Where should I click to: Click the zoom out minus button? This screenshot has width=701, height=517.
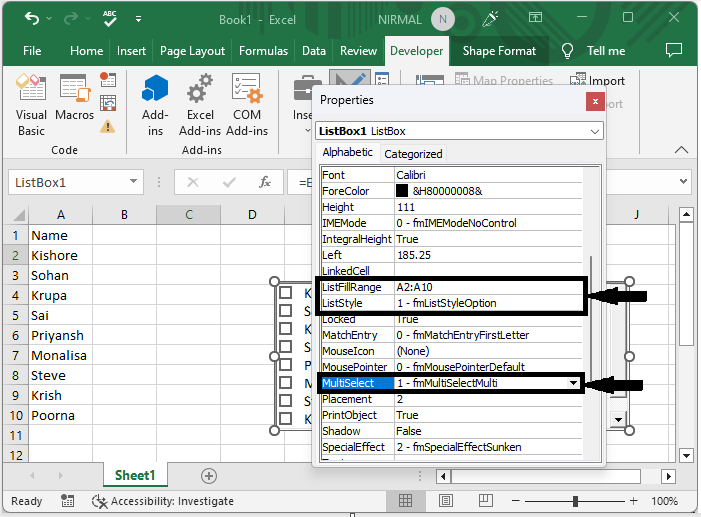tap(515, 501)
